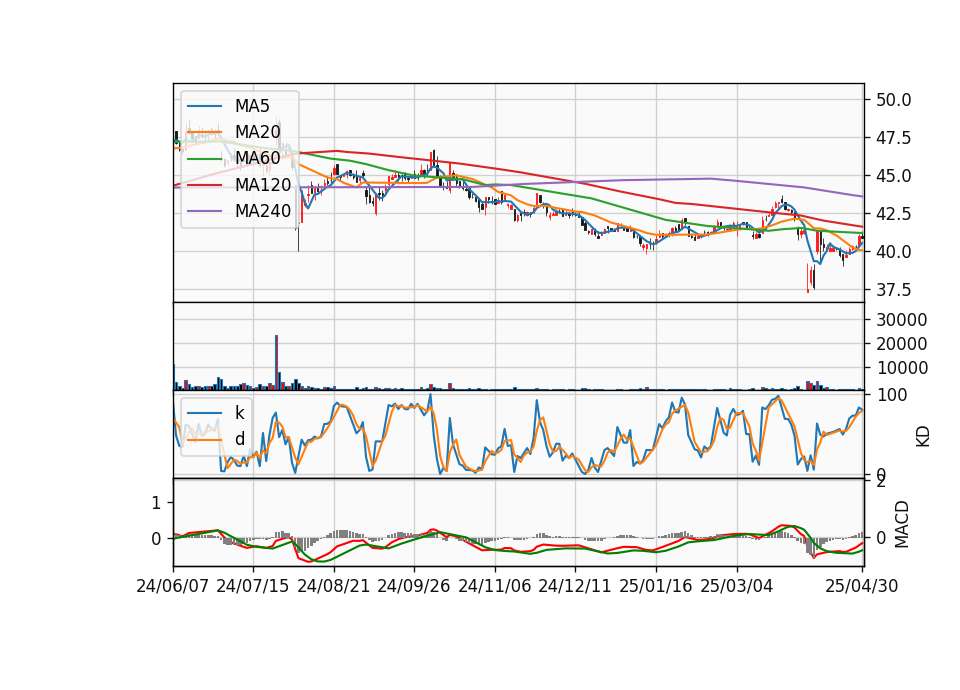Click the 42.5 price axis tick

click(893, 214)
